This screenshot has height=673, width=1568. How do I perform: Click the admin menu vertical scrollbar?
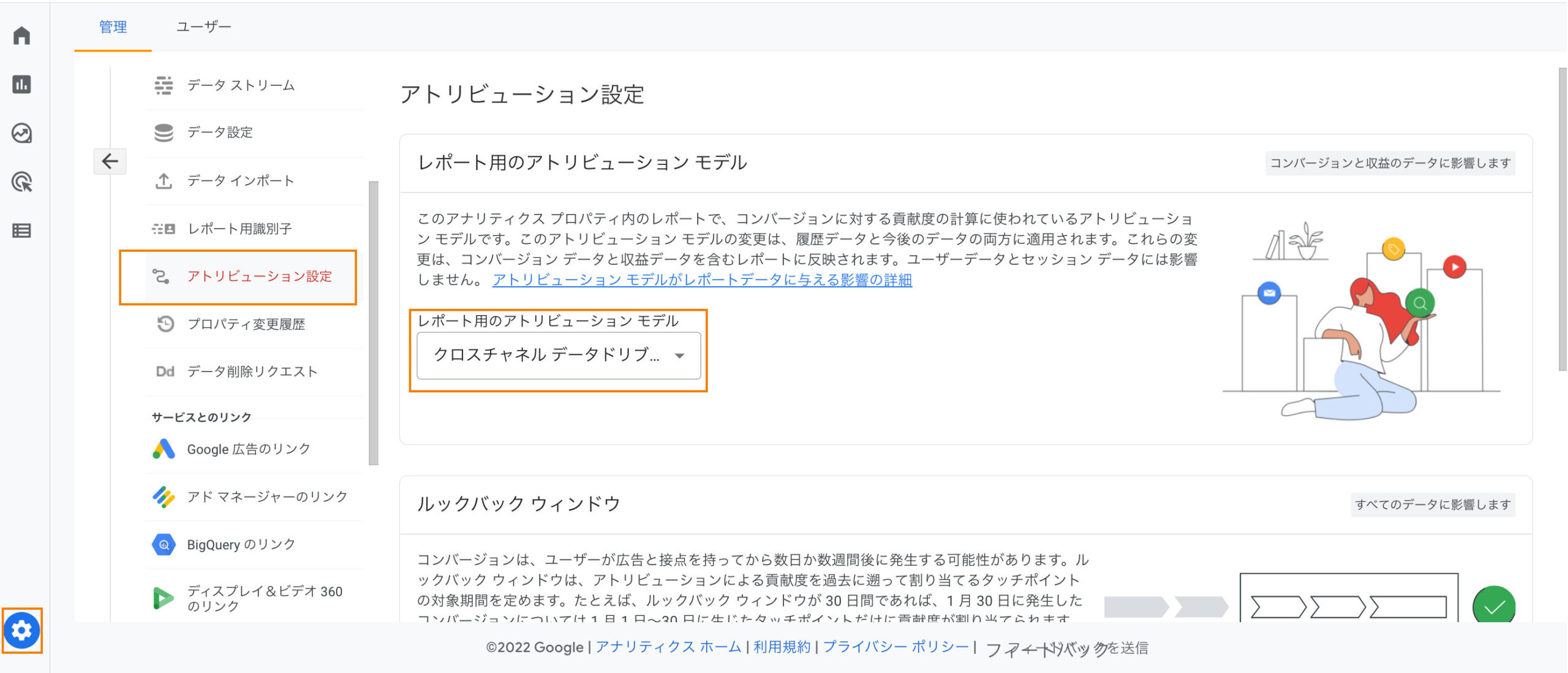374,323
